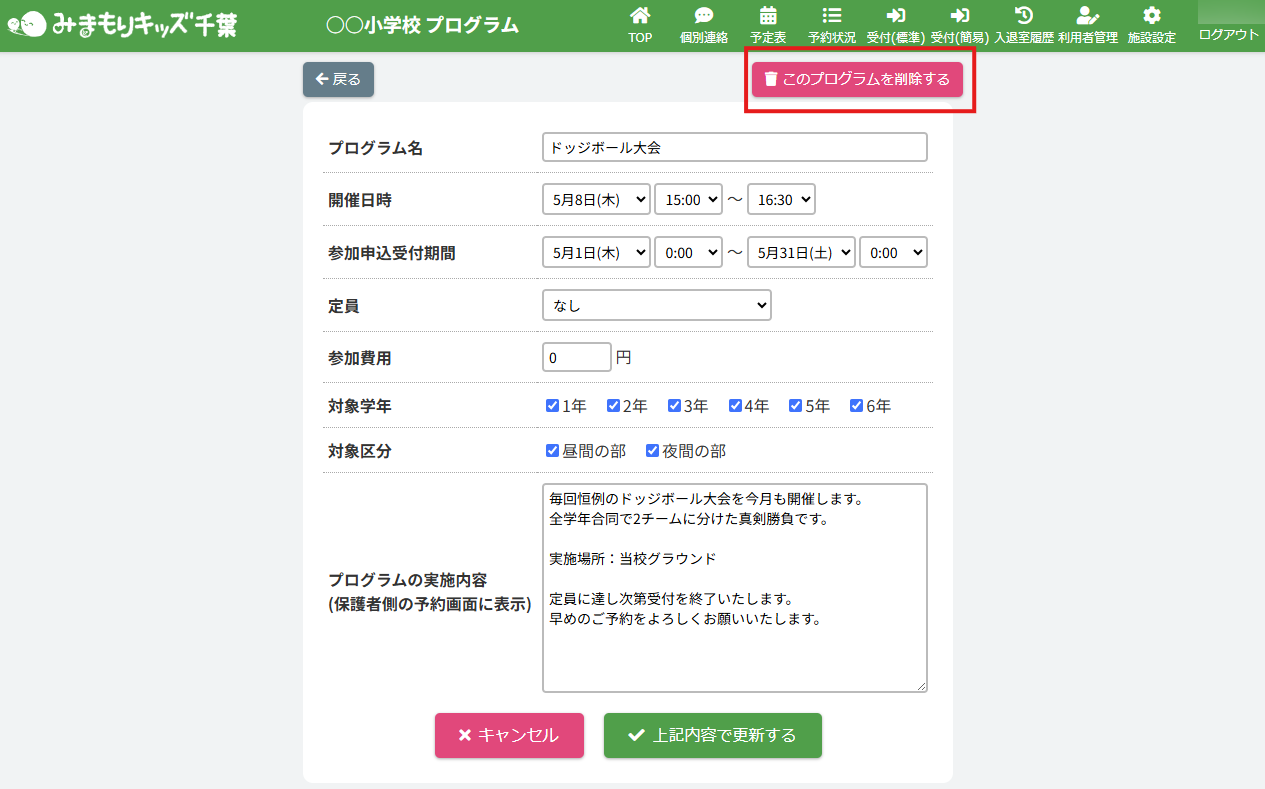Click the プログラム名 text field
The width and height of the screenshot is (1265, 789).
tap(734, 147)
